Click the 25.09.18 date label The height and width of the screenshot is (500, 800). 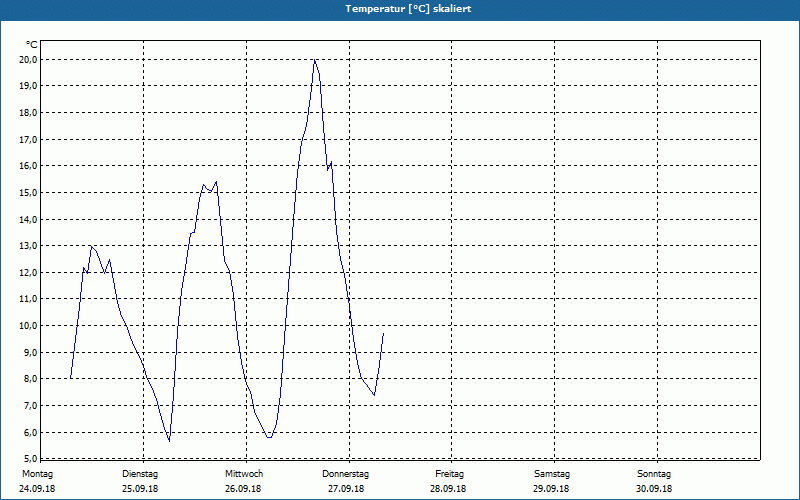(x=140, y=489)
